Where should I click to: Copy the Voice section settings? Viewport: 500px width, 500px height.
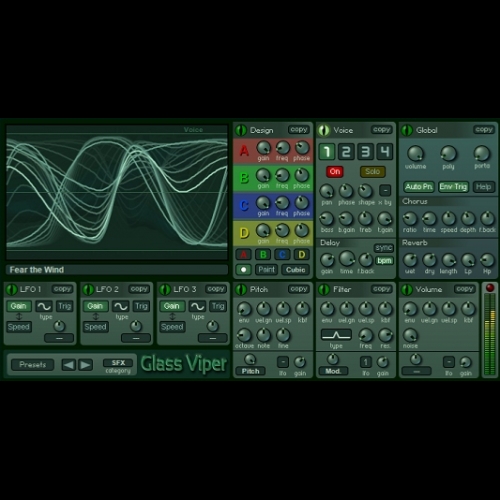click(382, 130)
